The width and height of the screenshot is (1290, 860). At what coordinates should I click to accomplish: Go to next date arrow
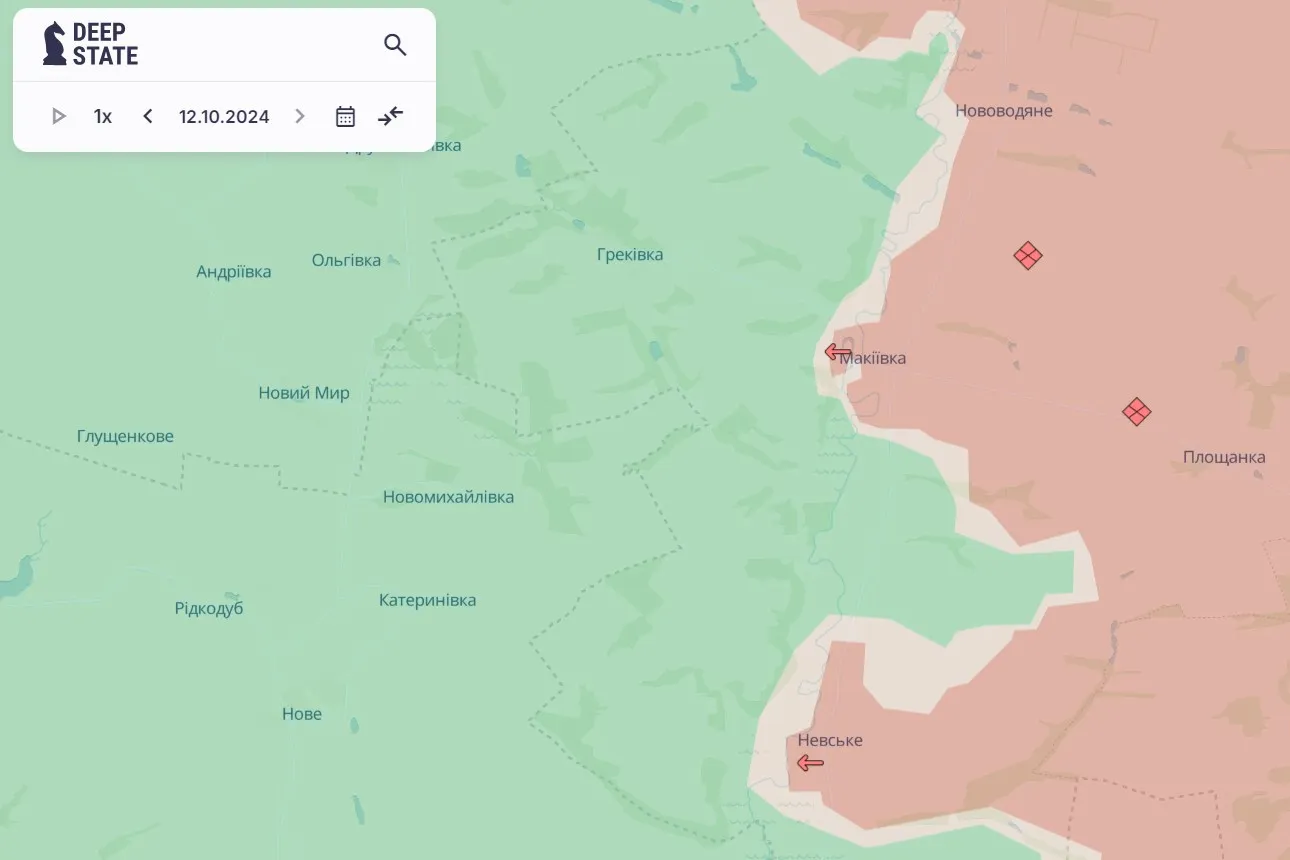click(299, 117)
